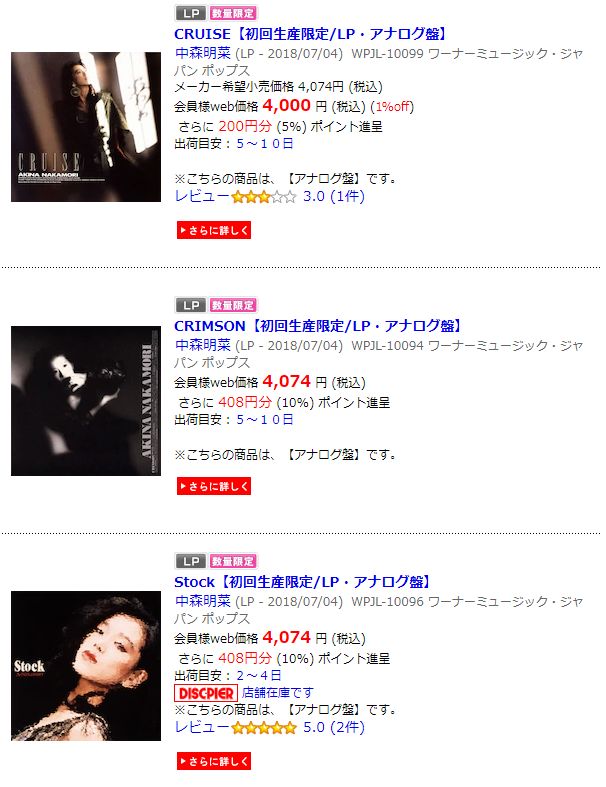Open the 店舗在庫です store stock link
Viewport: 606px width, 787px height.
coord(278,693)
